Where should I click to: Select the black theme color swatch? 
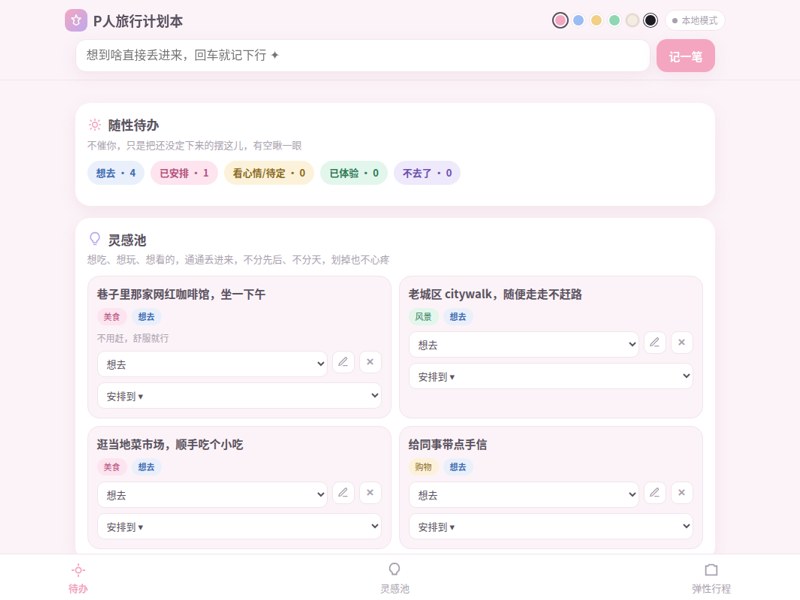coord(650,20)
